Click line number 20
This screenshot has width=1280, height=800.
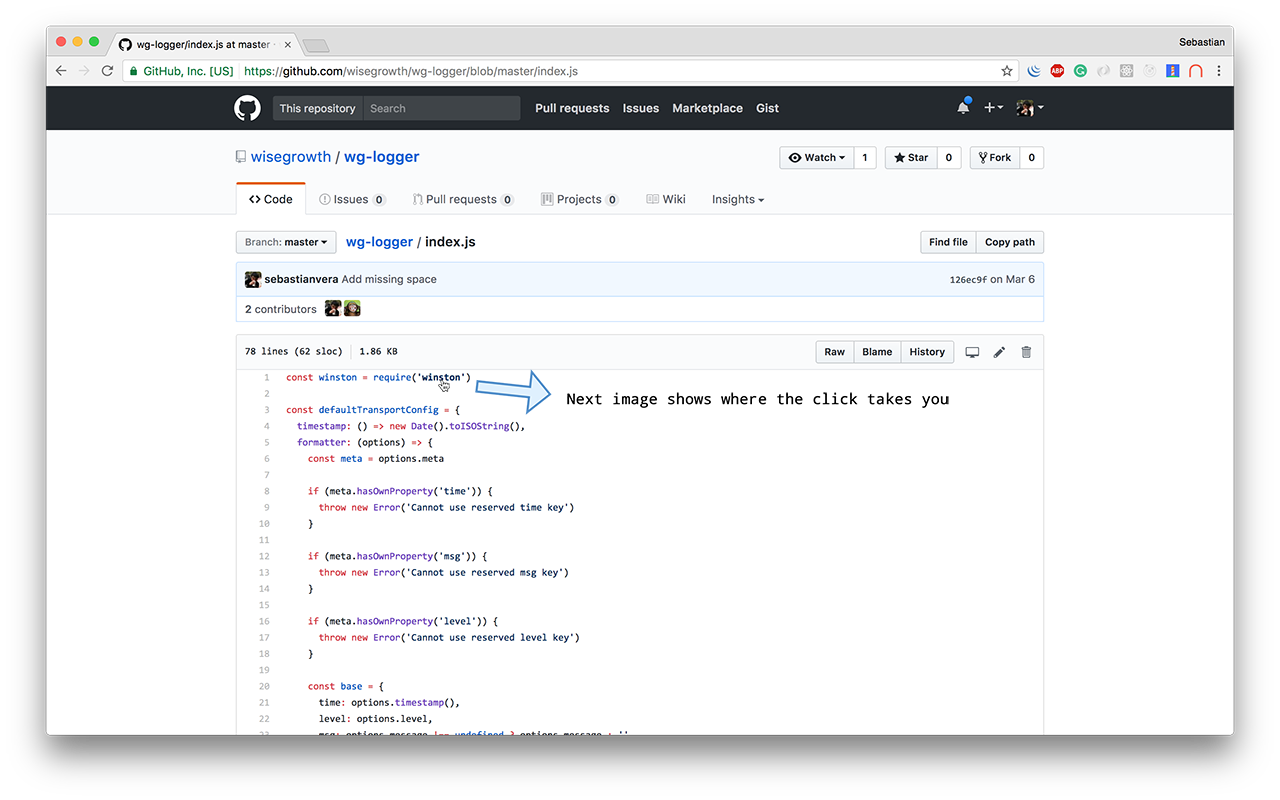[264, 686]
